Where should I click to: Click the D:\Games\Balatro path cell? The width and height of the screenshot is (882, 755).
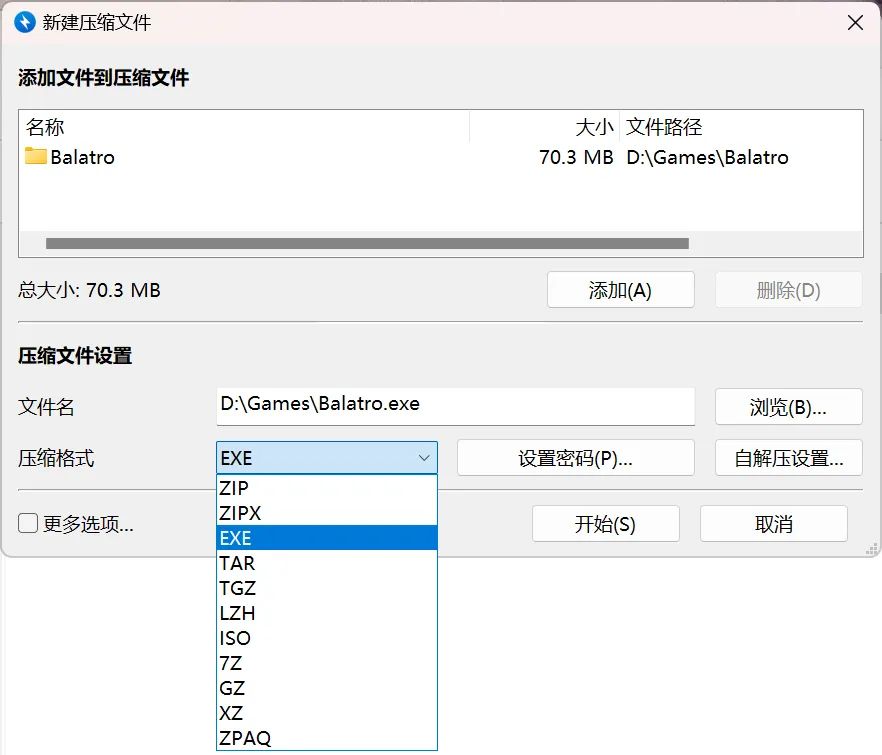[707, 157]
